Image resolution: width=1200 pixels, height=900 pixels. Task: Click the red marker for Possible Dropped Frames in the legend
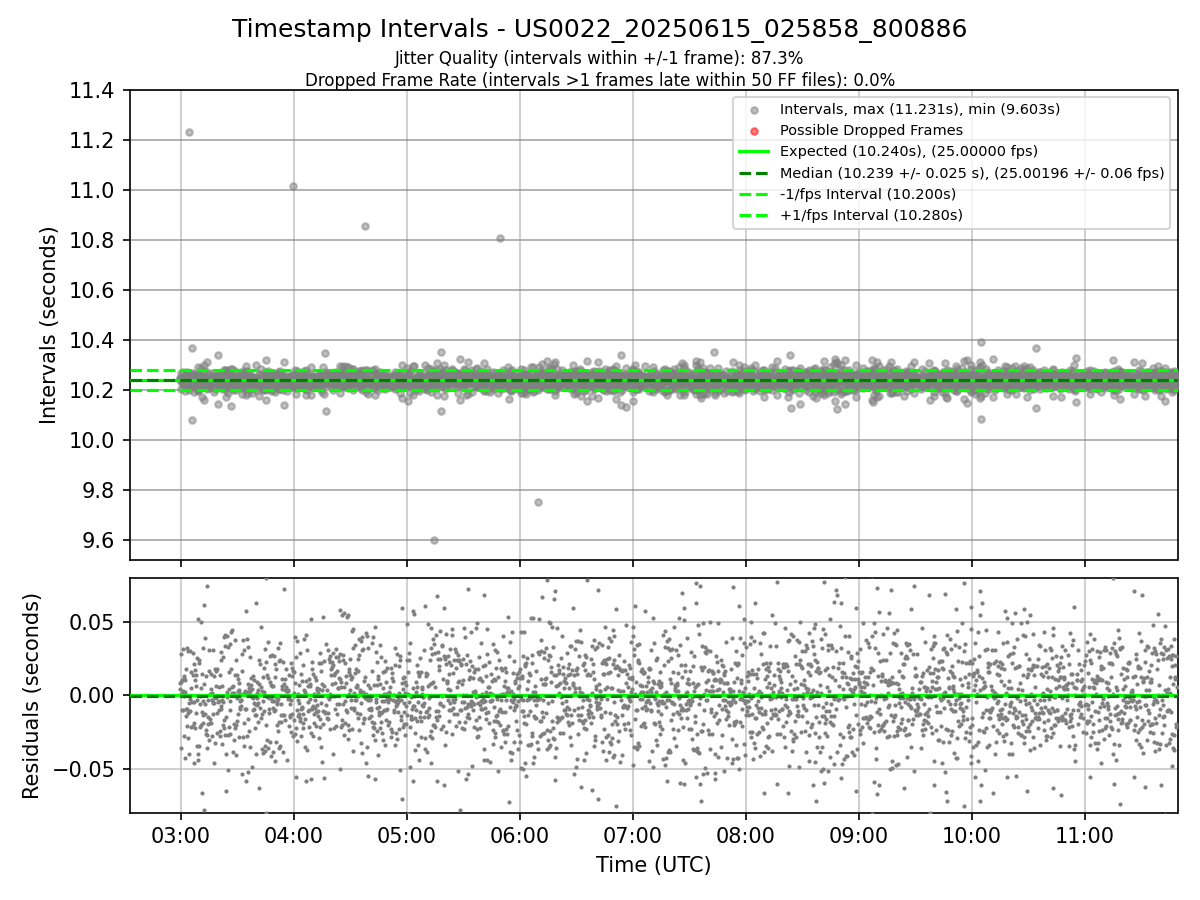click(x=754, y=131)
